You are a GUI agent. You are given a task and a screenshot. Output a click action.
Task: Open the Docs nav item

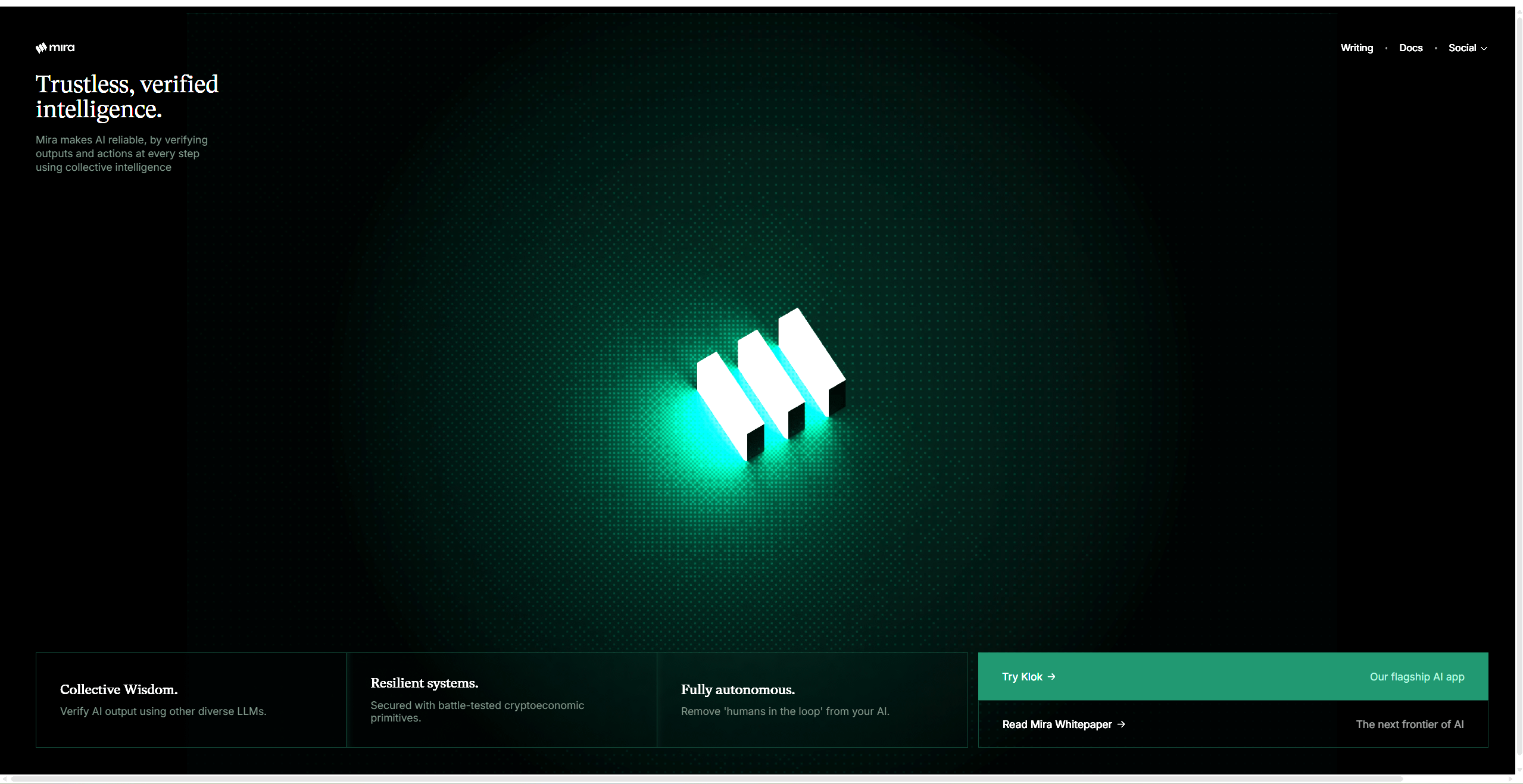click(1410, 48)
